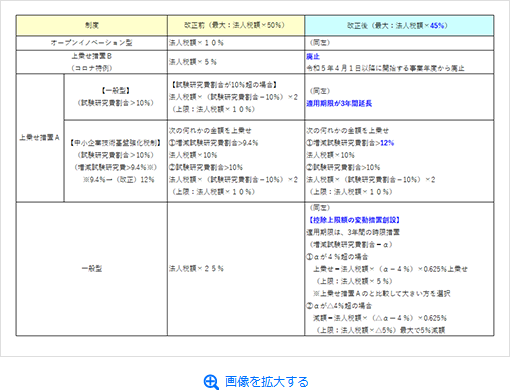Click the blue 【控除上限額の変動措置創設】 heading
The height and width of the screenshot is (390, 510).
pos(354,220)
